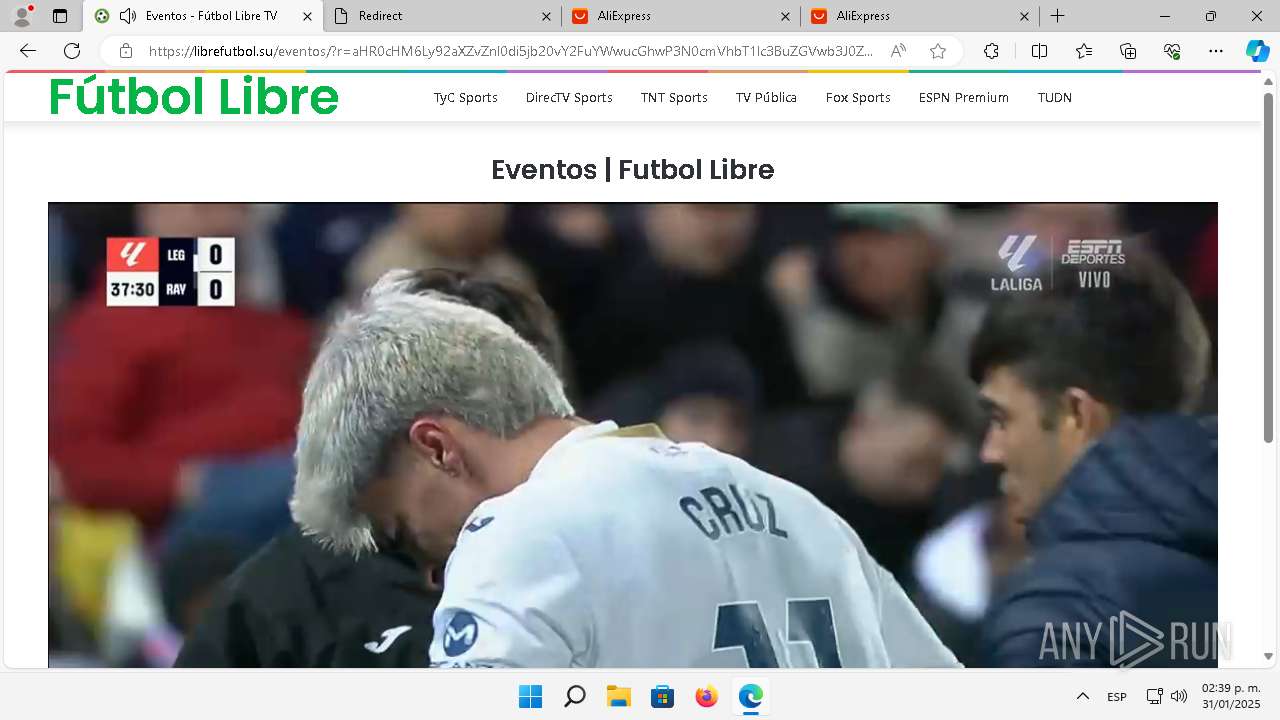The height and width of the screenshot is (720, 1280).
Task: Close the second AliExpress tab
Action: point(1024,16)
